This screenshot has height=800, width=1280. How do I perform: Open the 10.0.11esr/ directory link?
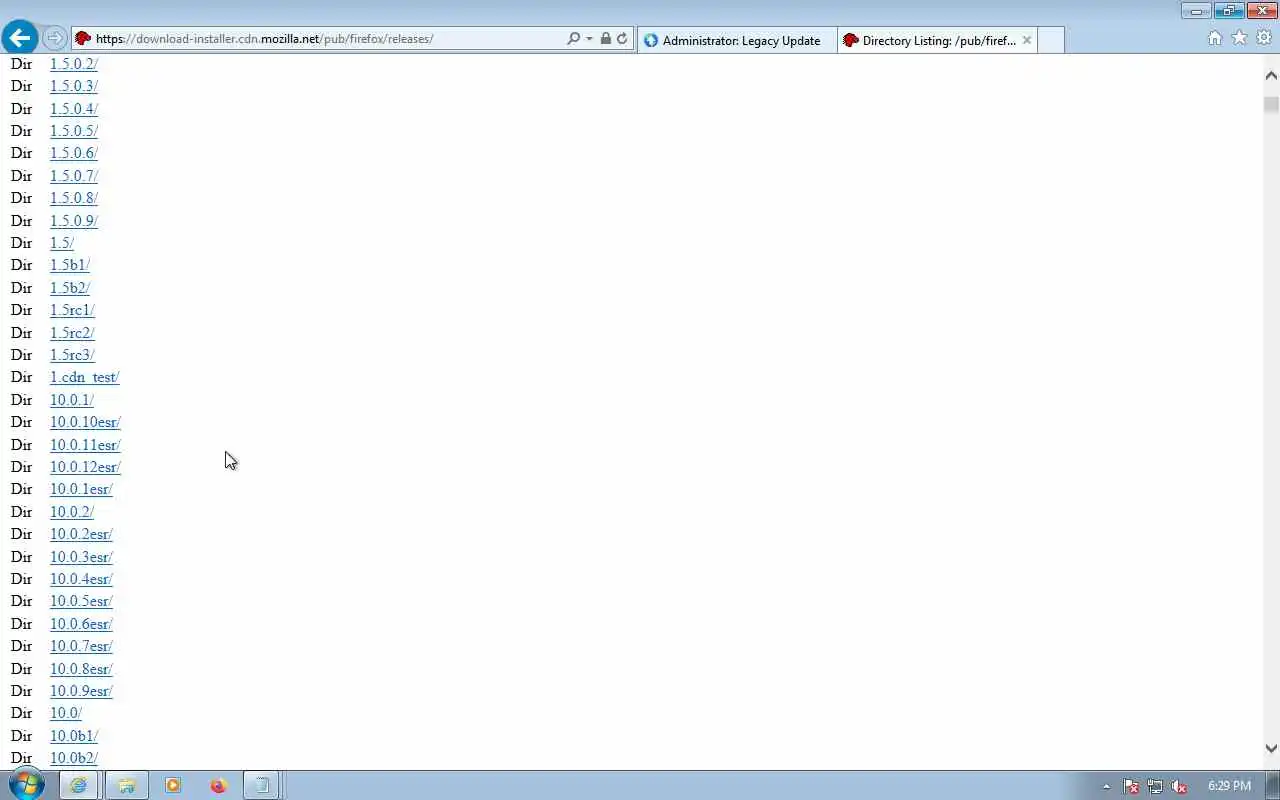click(85, 444)
